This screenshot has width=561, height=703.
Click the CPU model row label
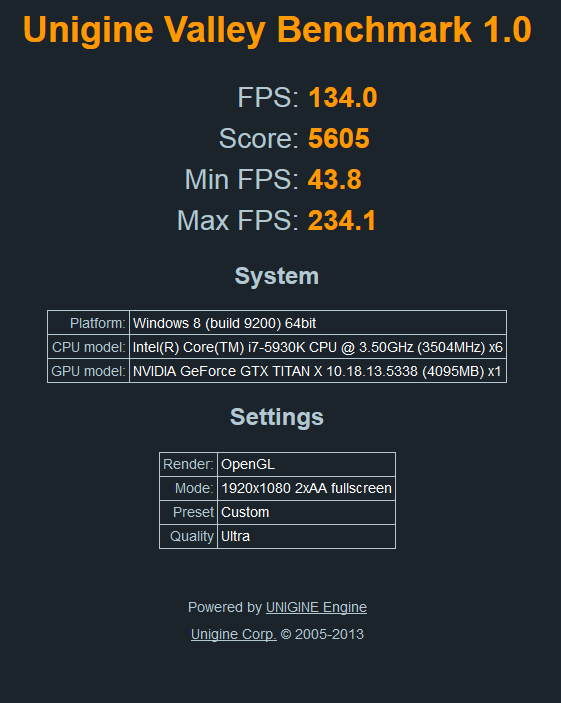coord(88,347)
